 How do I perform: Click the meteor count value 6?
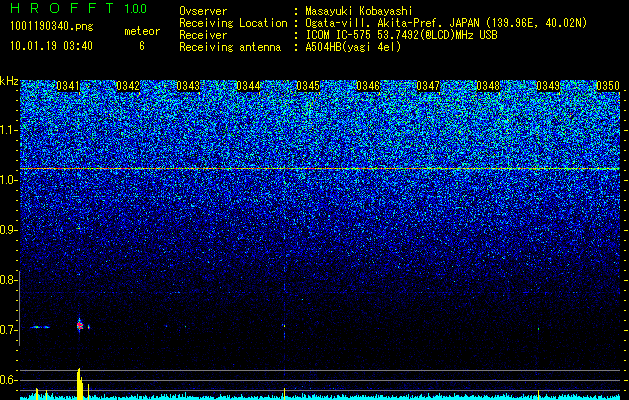(142, 46)
